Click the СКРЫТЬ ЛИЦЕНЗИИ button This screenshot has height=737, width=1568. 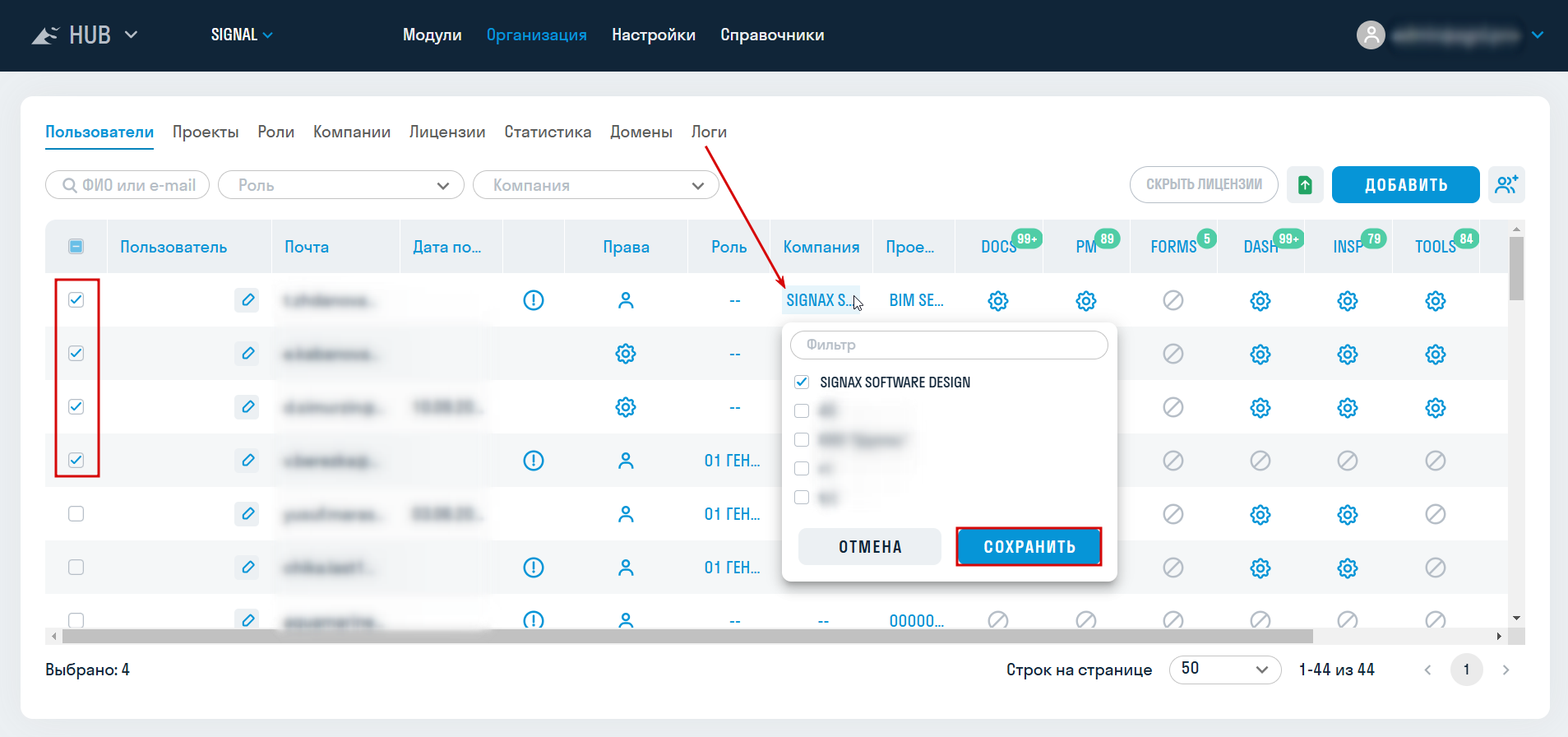(x=1204, y=184)
